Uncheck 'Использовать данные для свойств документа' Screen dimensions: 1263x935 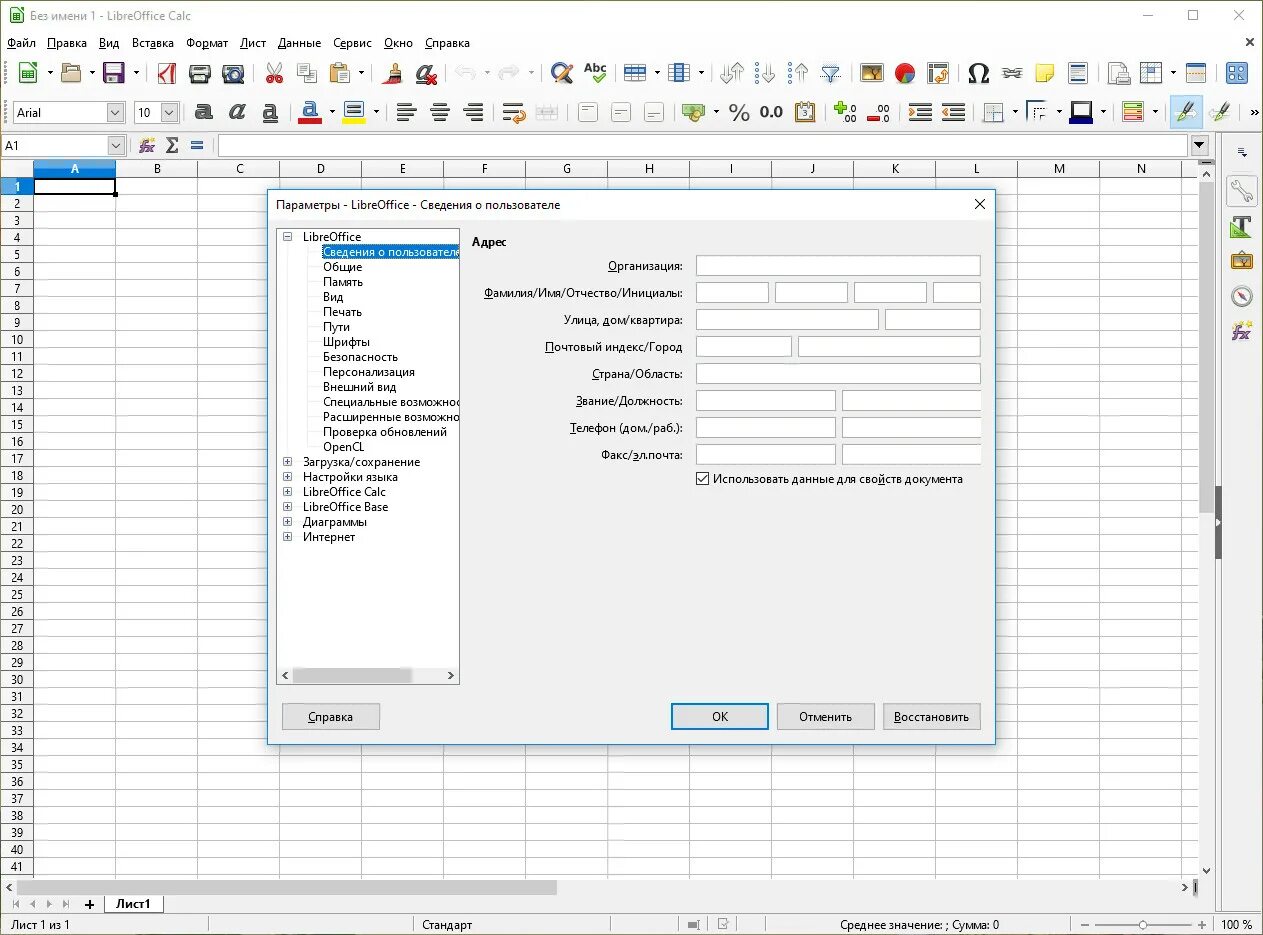point(702,479)
